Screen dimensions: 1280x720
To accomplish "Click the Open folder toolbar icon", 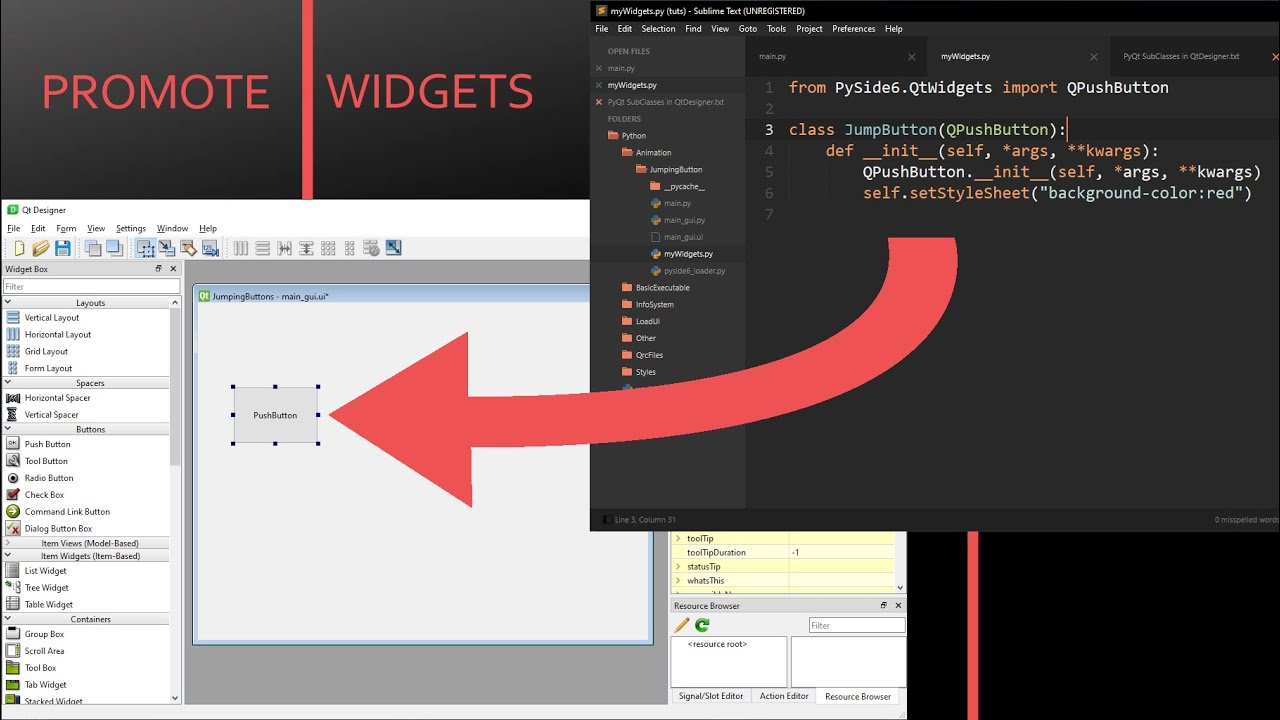I will pos(41,248).
